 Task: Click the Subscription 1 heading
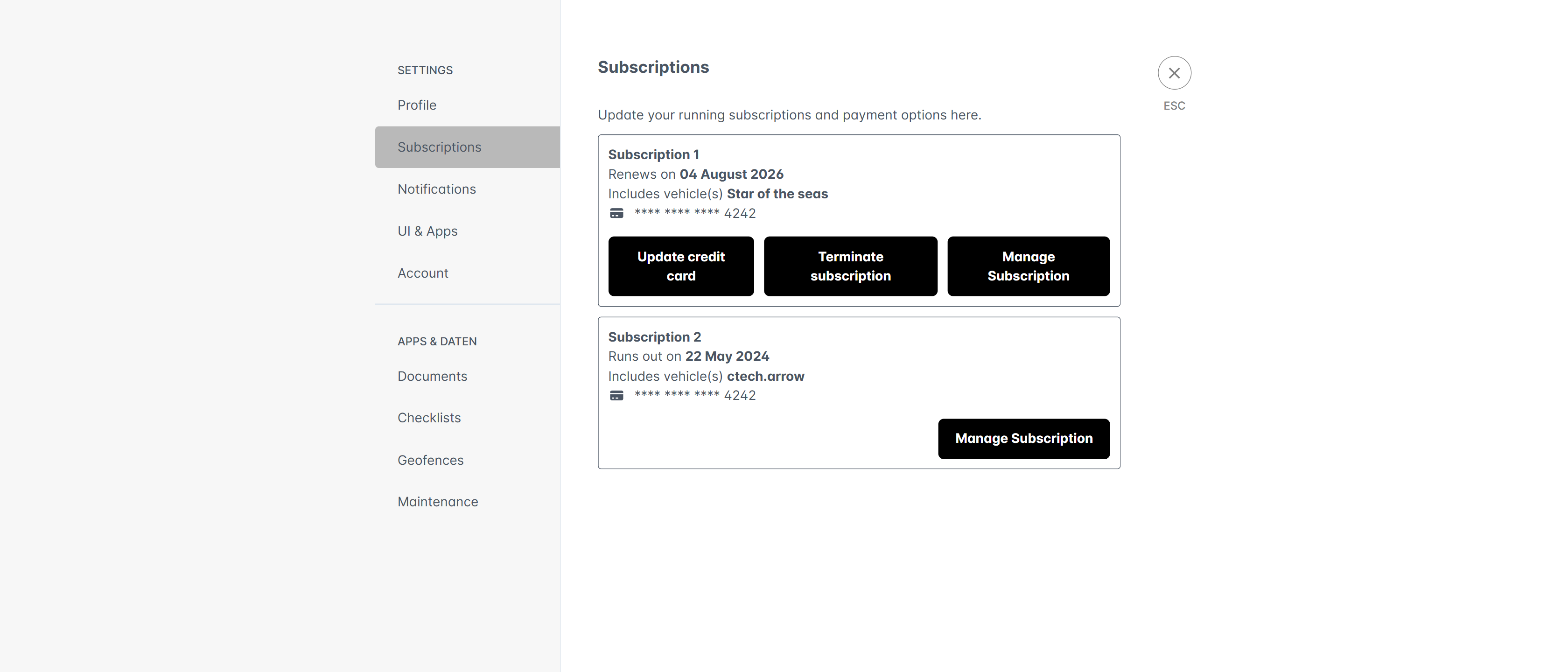[x=653, y=154]
